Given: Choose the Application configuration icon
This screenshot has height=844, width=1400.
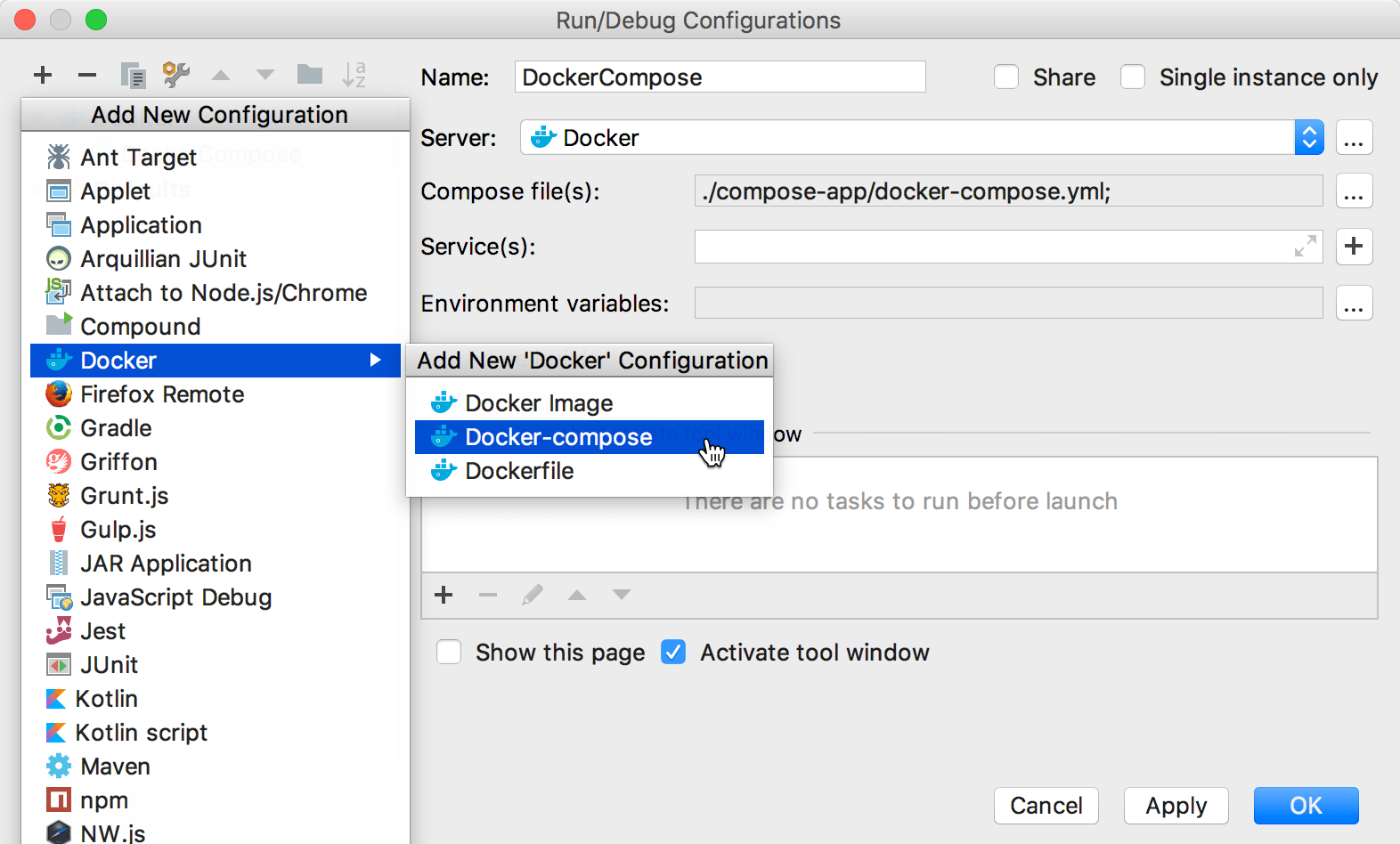Looking at the screenshot, I should point(58,224).
